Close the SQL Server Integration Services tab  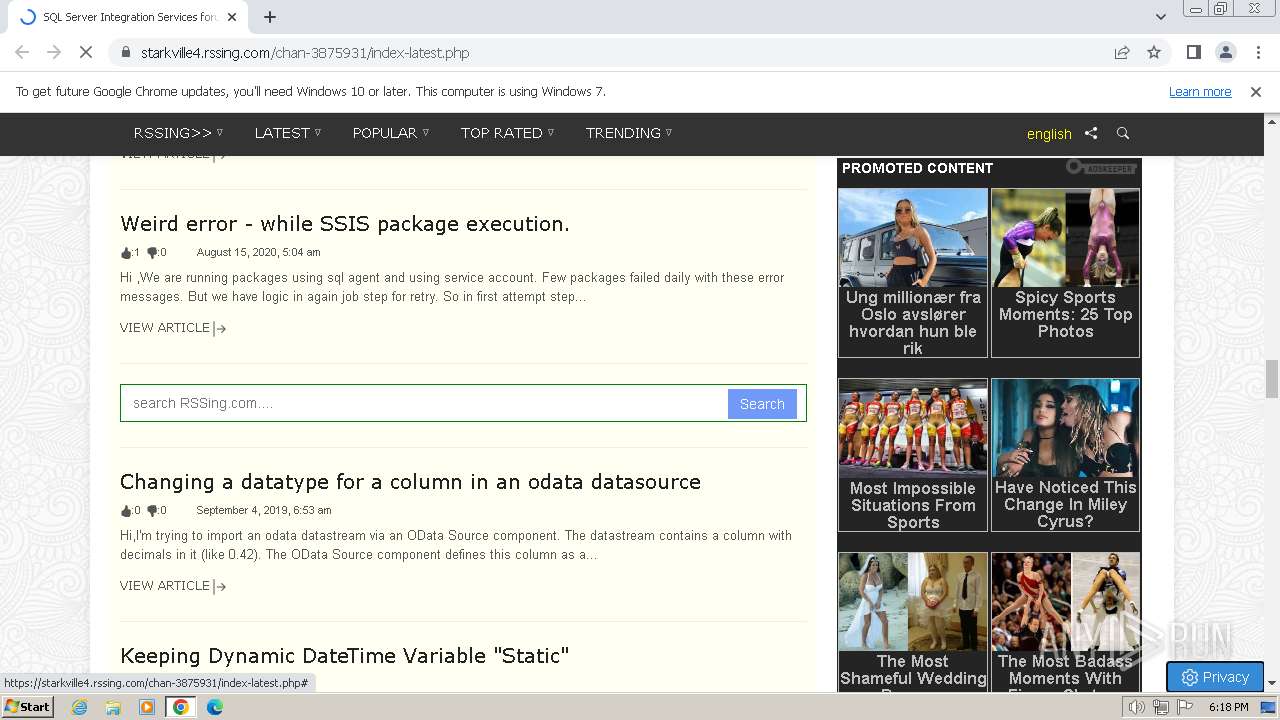point(232,17)
